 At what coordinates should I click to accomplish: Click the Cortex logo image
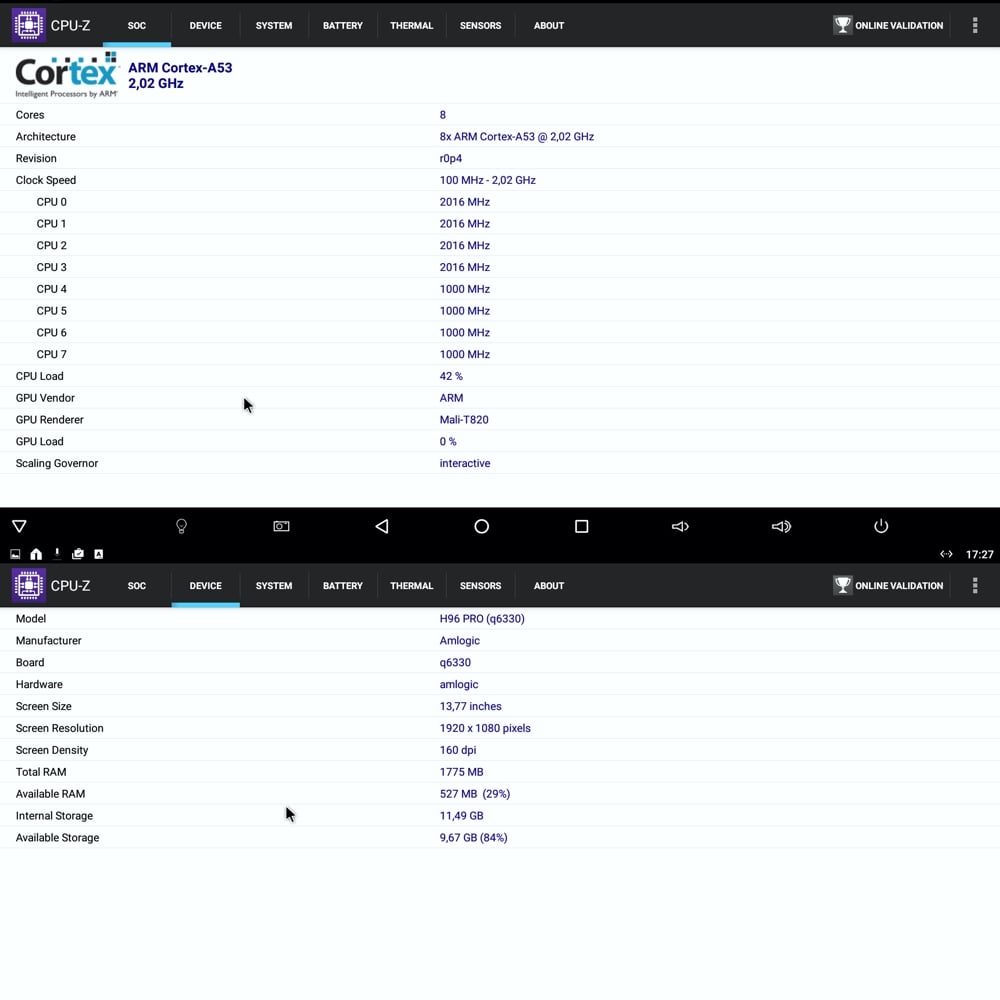point(67,75)
